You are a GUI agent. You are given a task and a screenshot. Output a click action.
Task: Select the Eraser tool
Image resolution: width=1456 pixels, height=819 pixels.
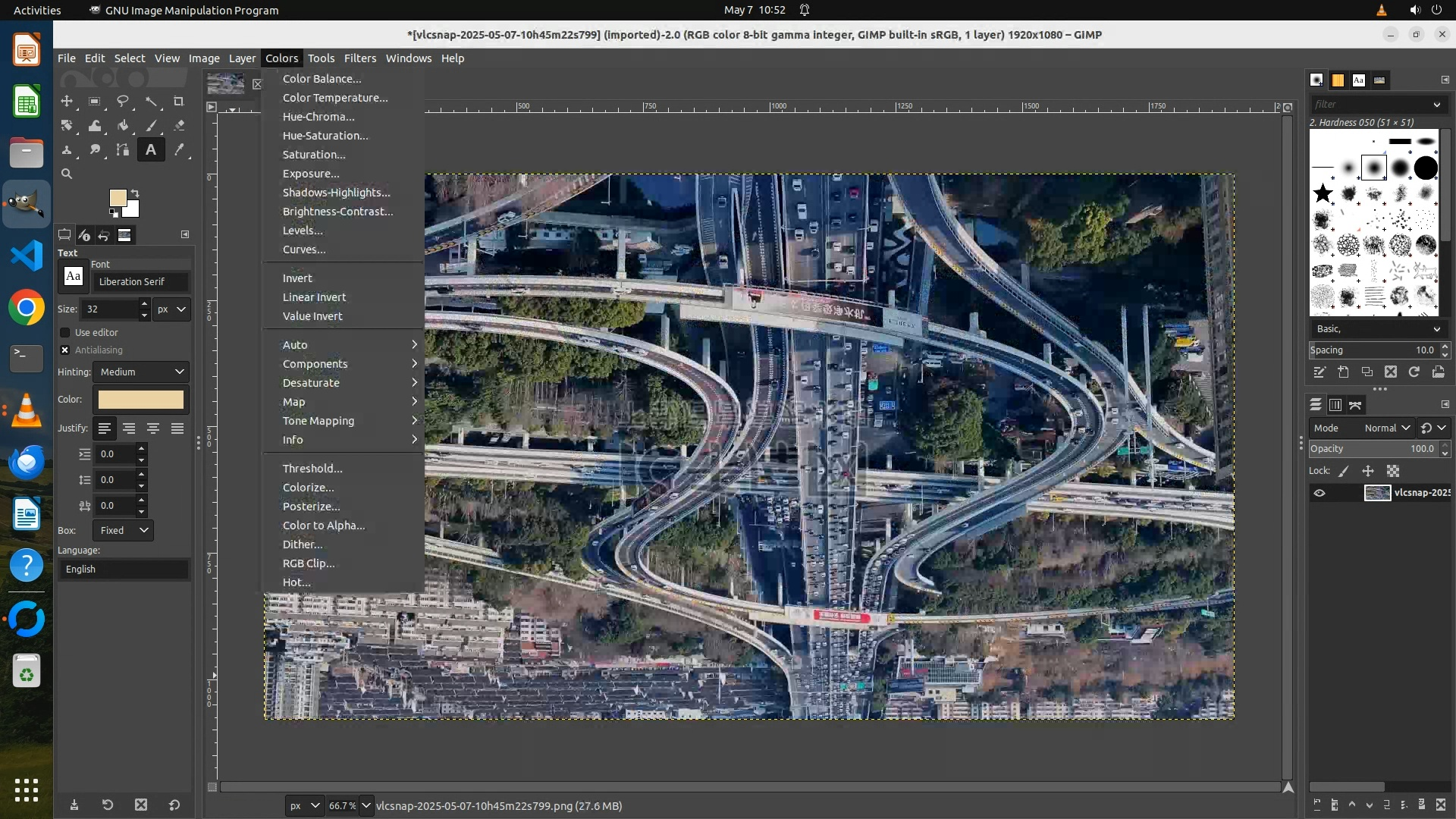coord(179,126)
